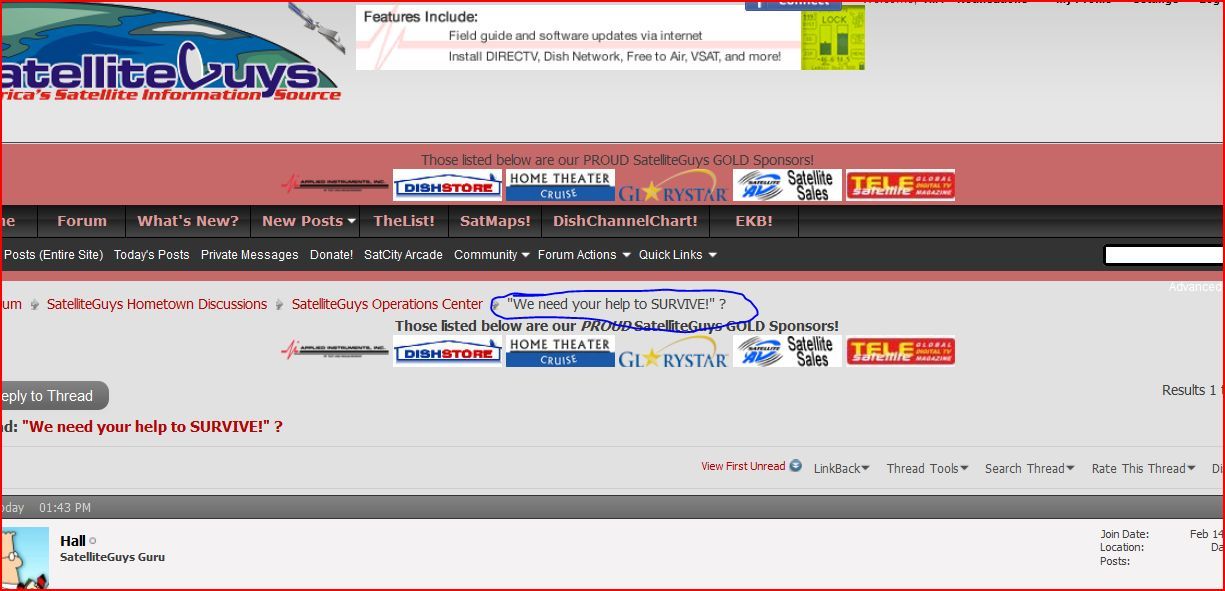Expand the Quick Links menu
The height and width of the screenshot is (591, 1225).
click(678, 255)
